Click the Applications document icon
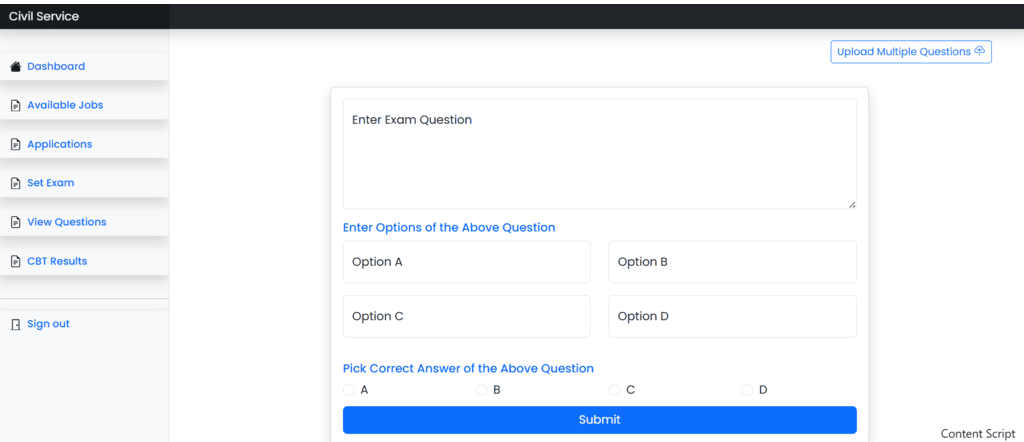The width and height of the screenshot is (1024, 442). [15, 145]
